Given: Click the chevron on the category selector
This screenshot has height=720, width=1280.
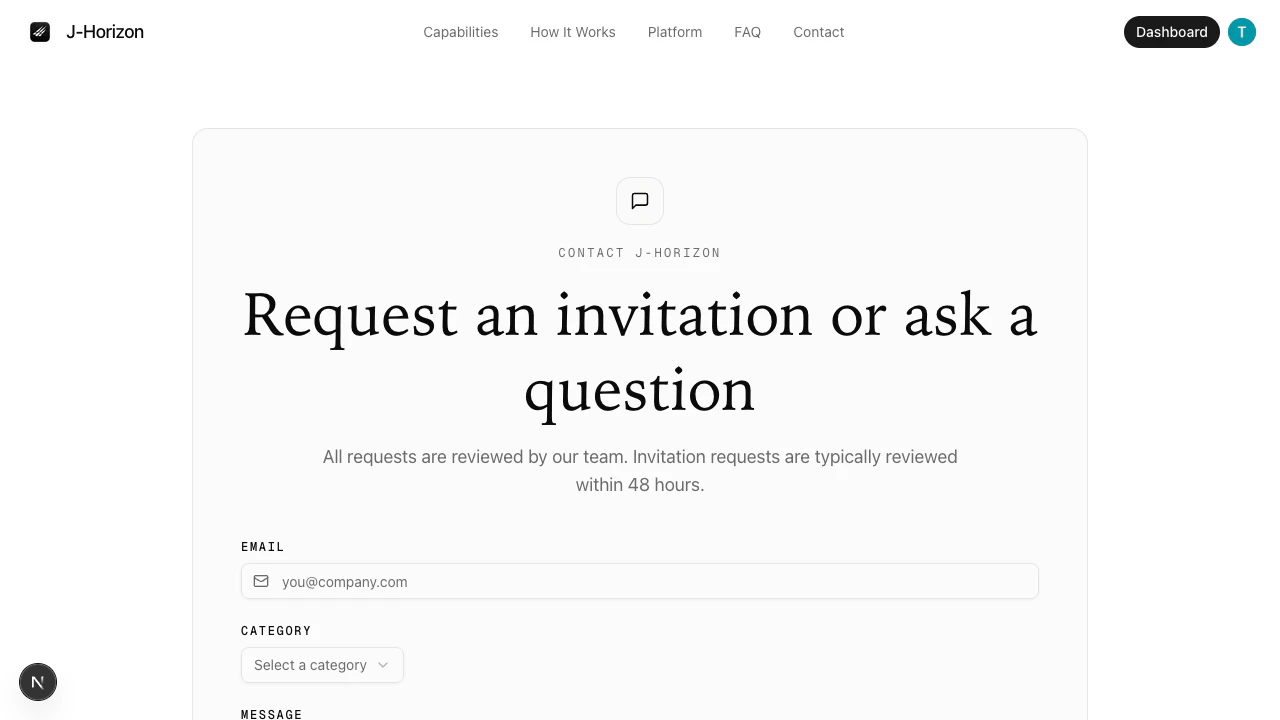Looking at the screenshot, I should tap(383, 665).
